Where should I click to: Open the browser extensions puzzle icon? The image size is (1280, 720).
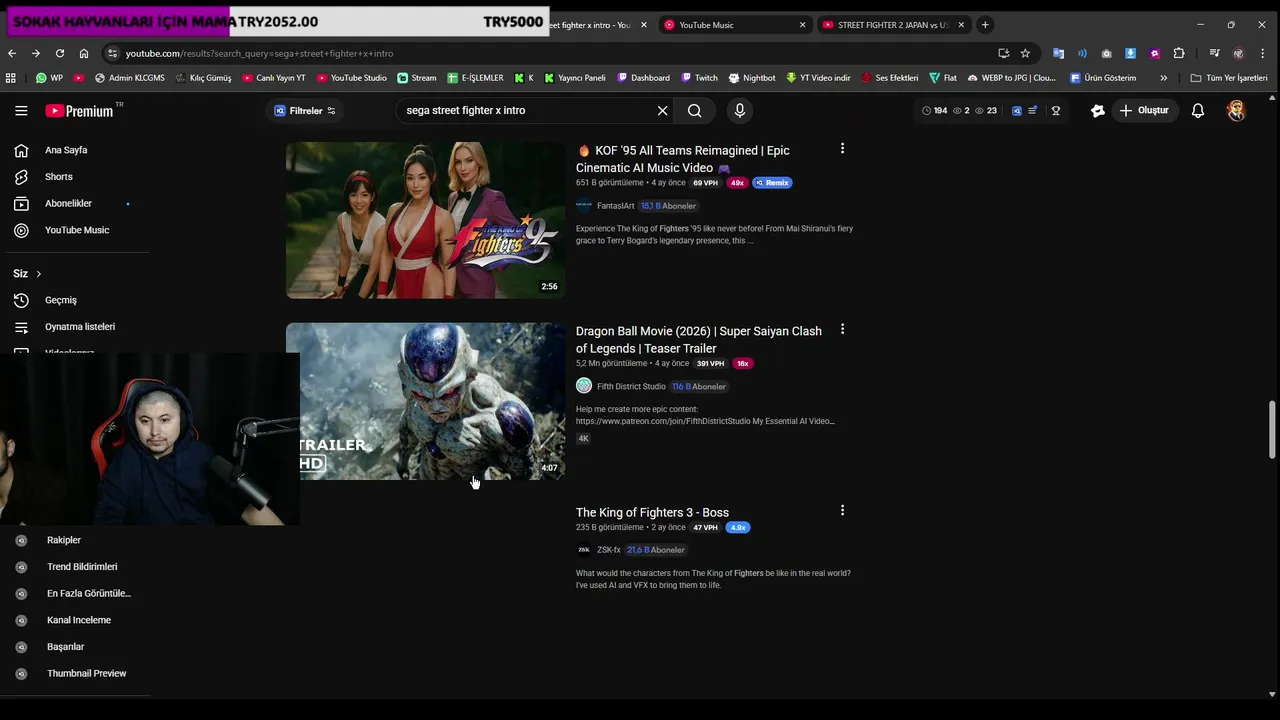(x=1179, y=53)
